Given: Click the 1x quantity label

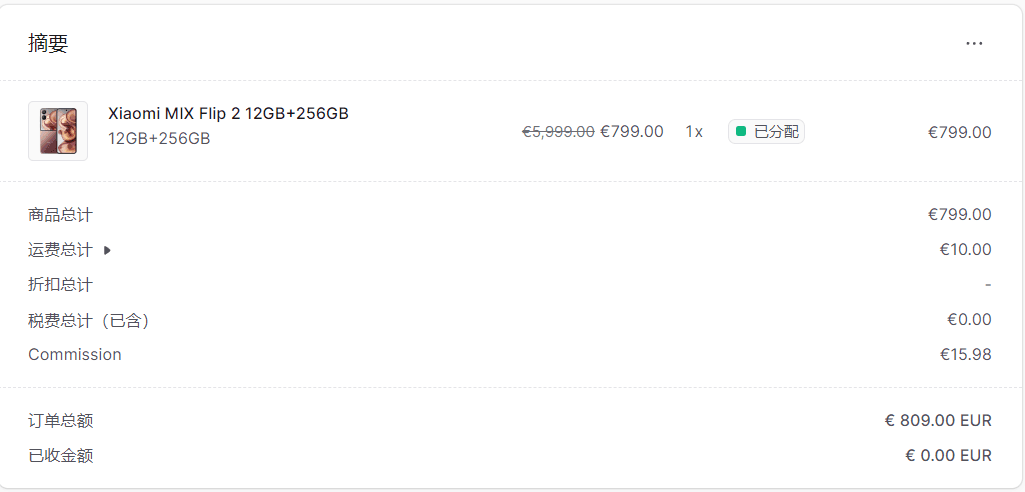Looking at the screenshot, I should click(694, 132).
